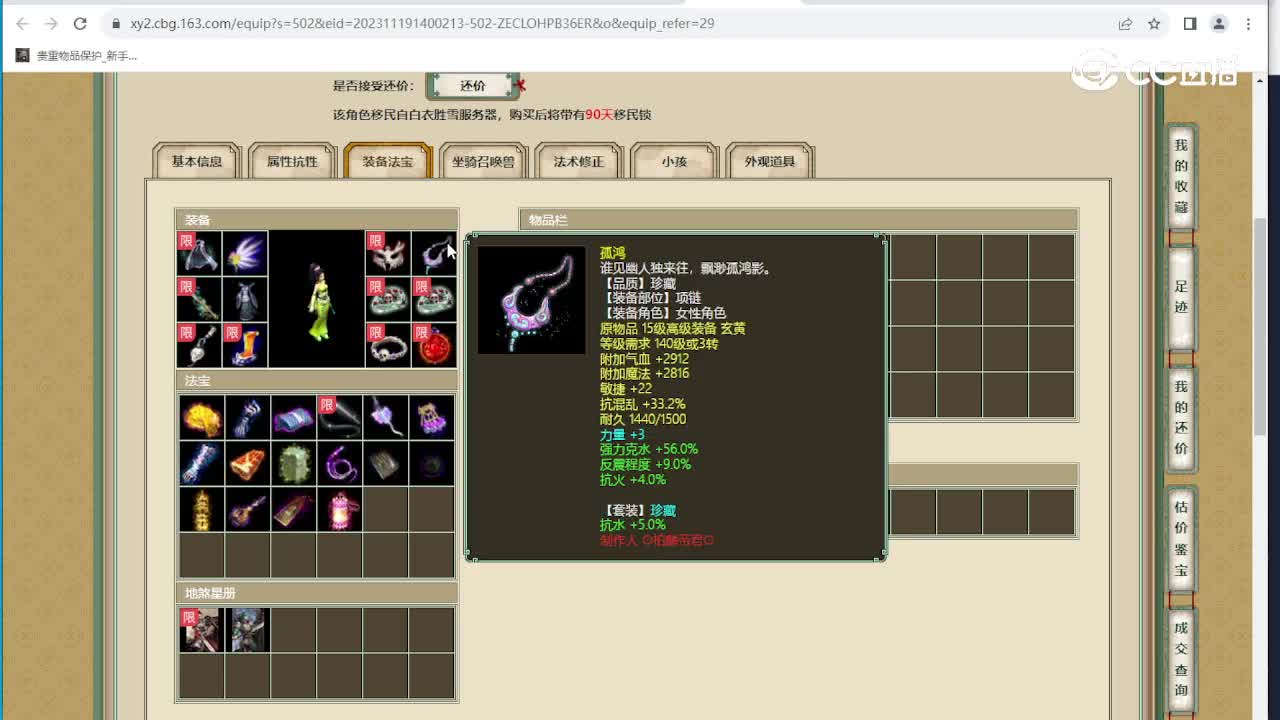
Task: Inspect the grey book 法宝 icon
Action: (x=386, y=463)
